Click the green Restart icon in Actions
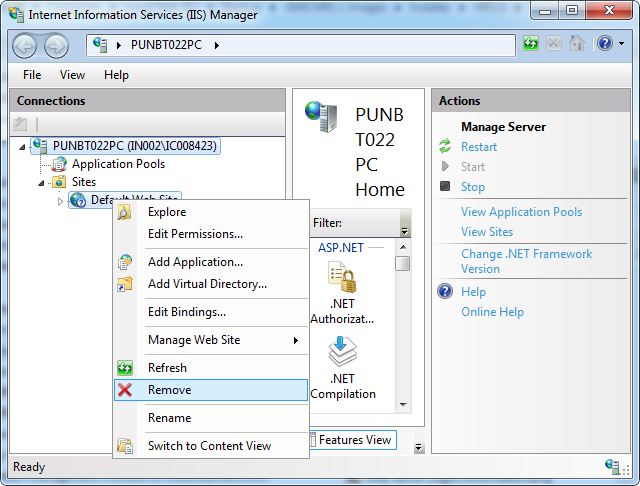Image resolution: width=640 pixels, height=486 pixels. coord(445,147)
